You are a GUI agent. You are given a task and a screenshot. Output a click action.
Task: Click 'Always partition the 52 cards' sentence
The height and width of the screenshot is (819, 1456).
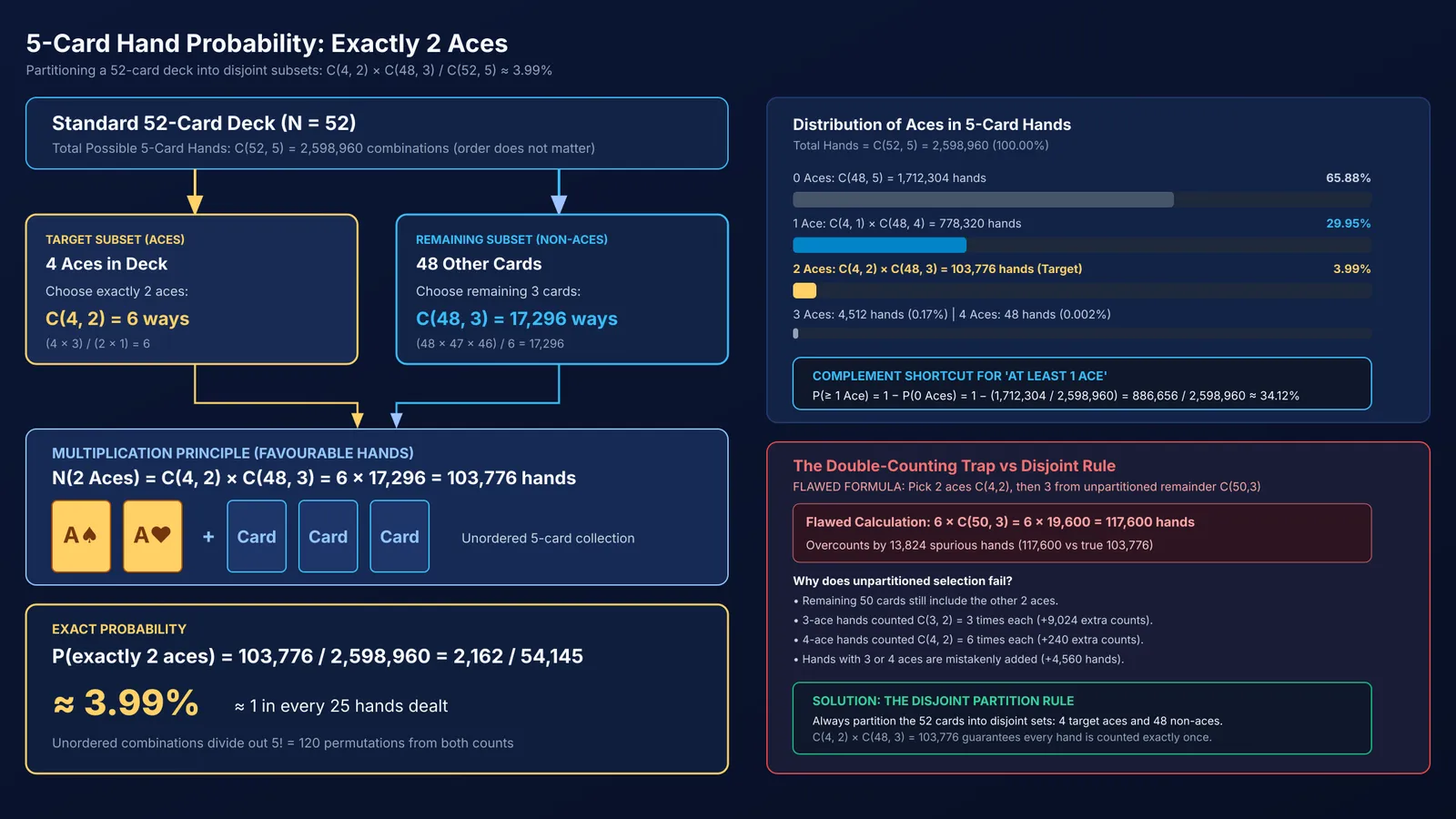pos(1017,721)
